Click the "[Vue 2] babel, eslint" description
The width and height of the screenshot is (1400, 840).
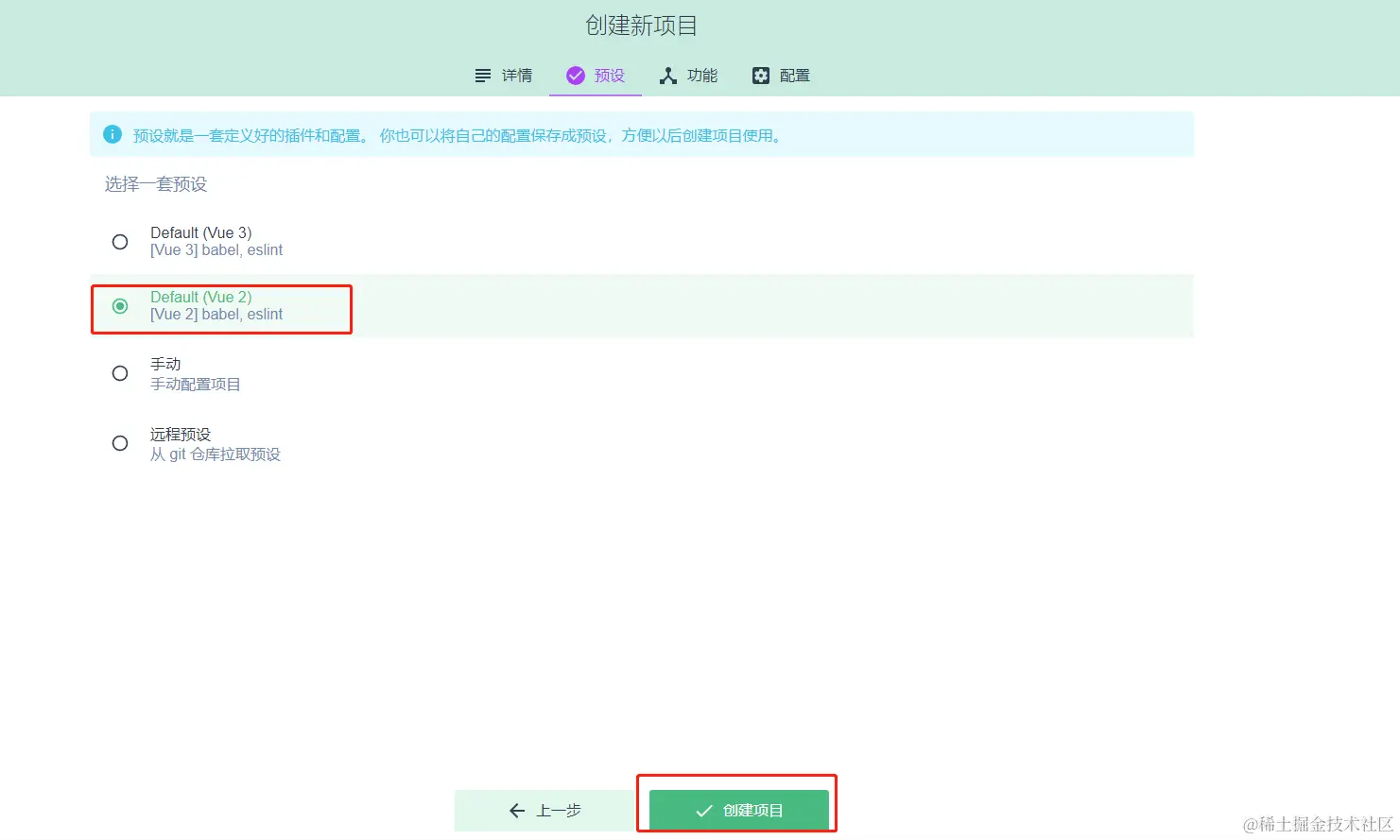click(216, 315)
